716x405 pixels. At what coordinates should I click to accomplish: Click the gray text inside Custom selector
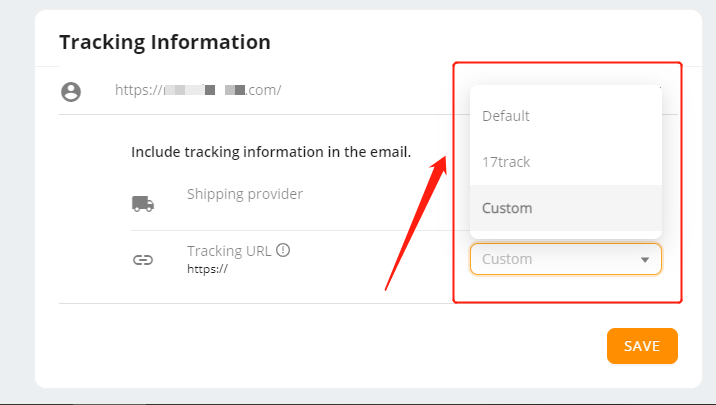pyautogui.click(x=507, y=259)
